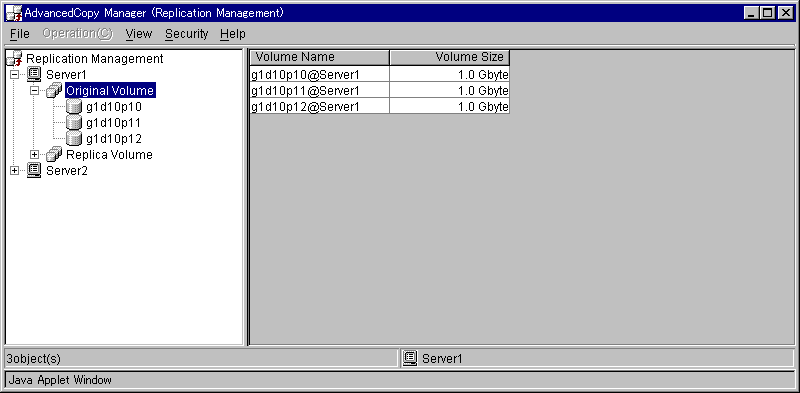Click the Server1 computer icon in tree
800x393 pixels.
click(x=34, y=75)
